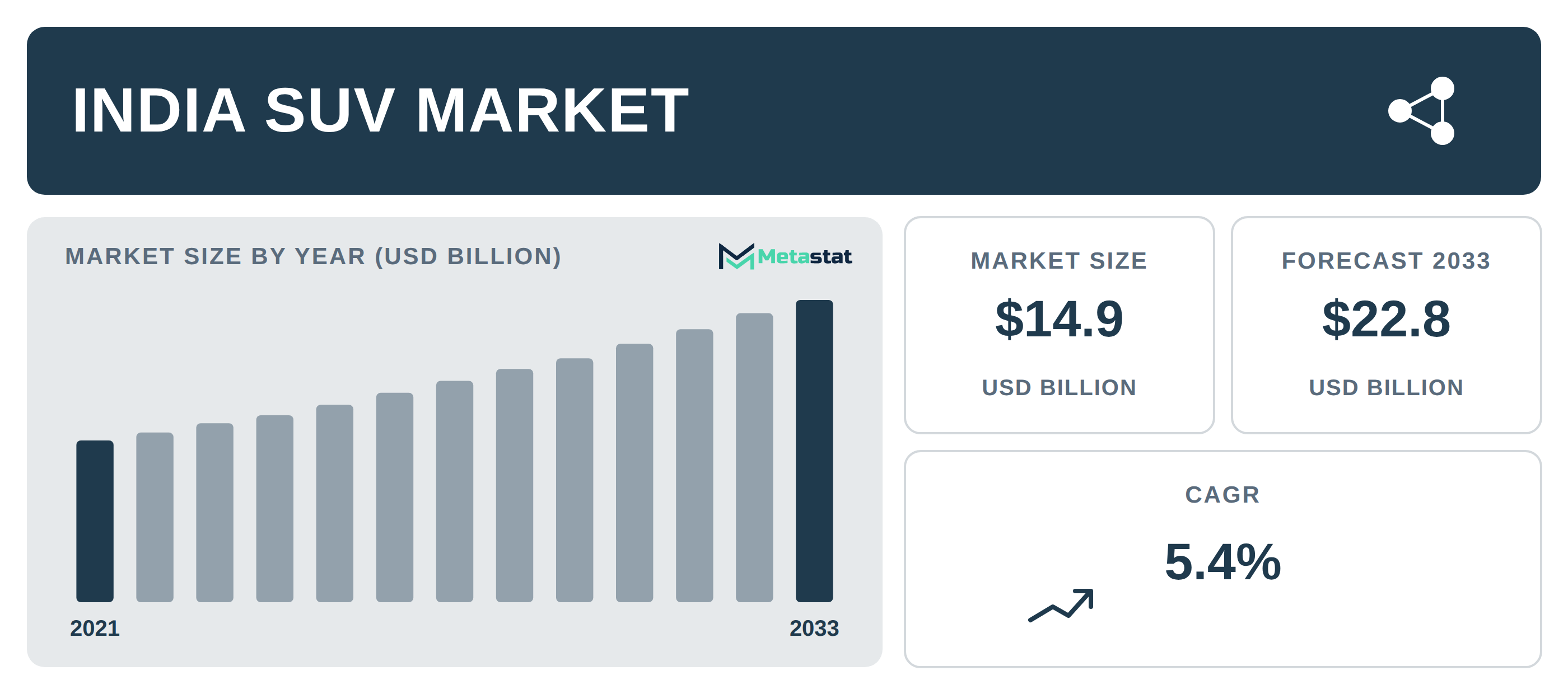Screen dimensions: 1568x694
Task: Click USD BILLION under the $14.9 value
Action: click(1059, 387)
